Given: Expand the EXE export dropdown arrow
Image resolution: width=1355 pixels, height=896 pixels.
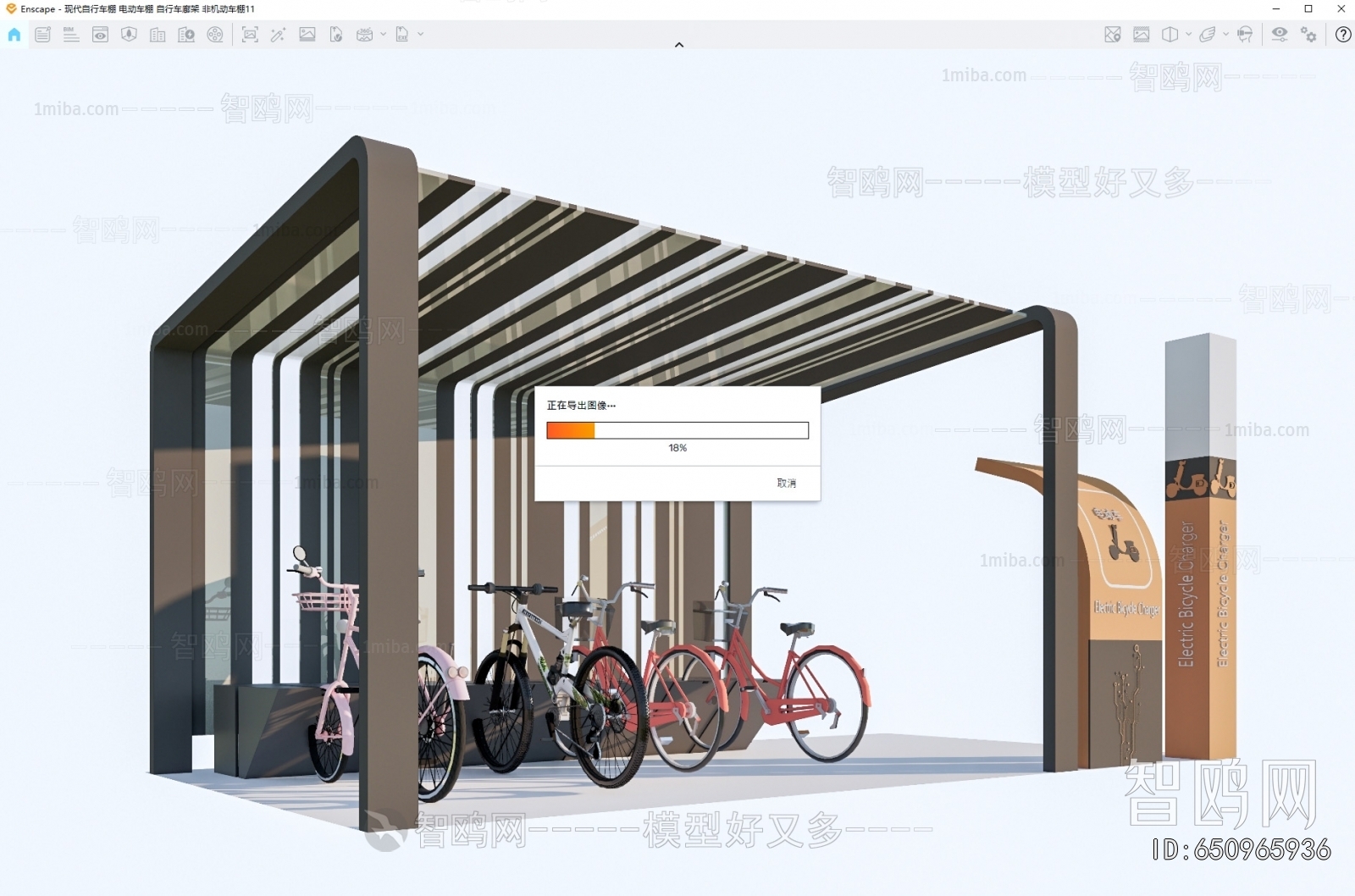Looking at the screenshot, I should point(421,35).
